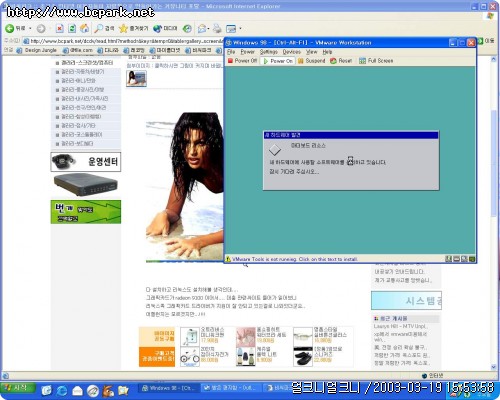The height and width of the screenshot is (400, 500).
Task: Click the third device icon in VMware status bar
Action: (x=464, y=259)
